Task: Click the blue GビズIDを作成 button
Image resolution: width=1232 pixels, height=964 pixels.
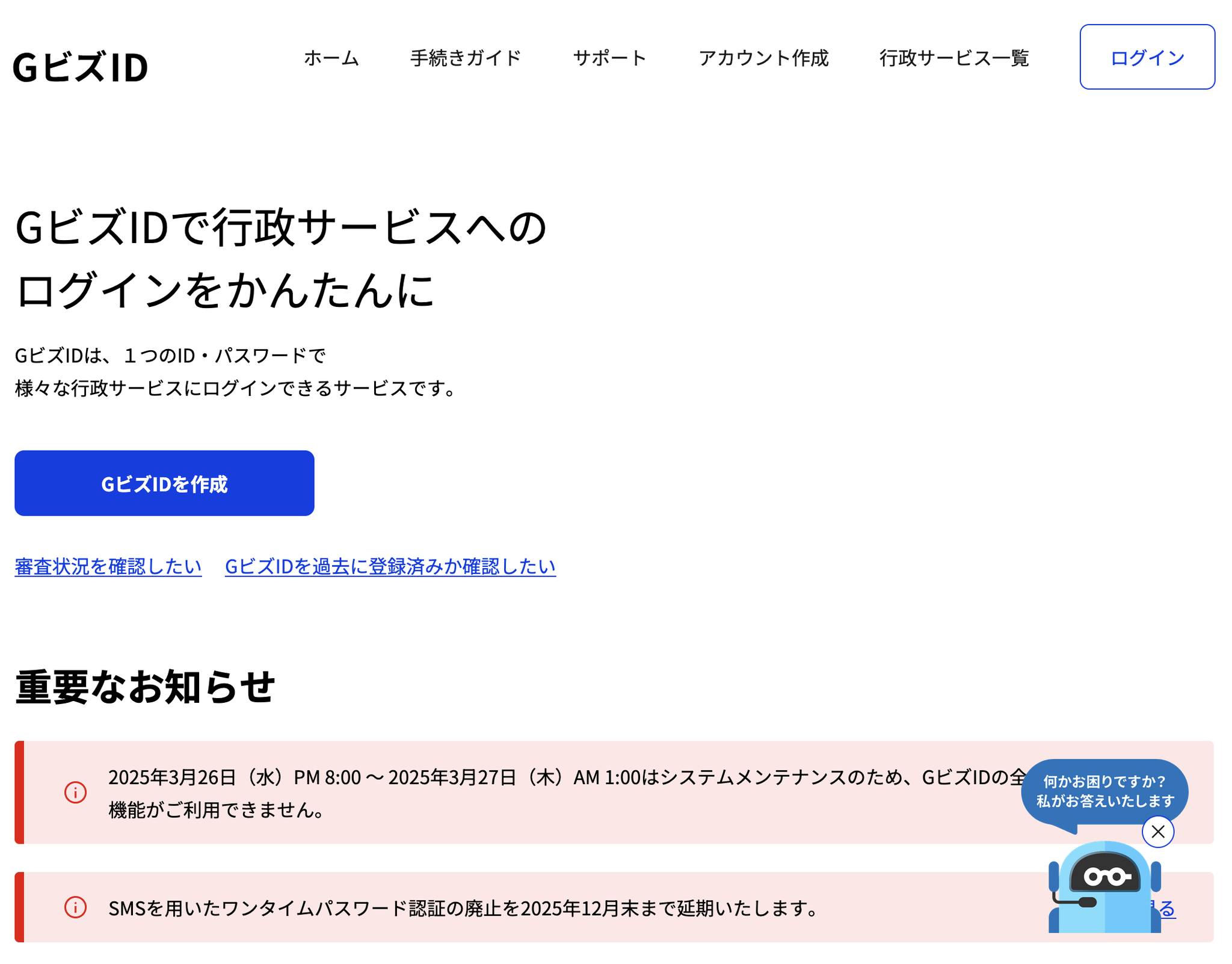Action: pos(164,483)
